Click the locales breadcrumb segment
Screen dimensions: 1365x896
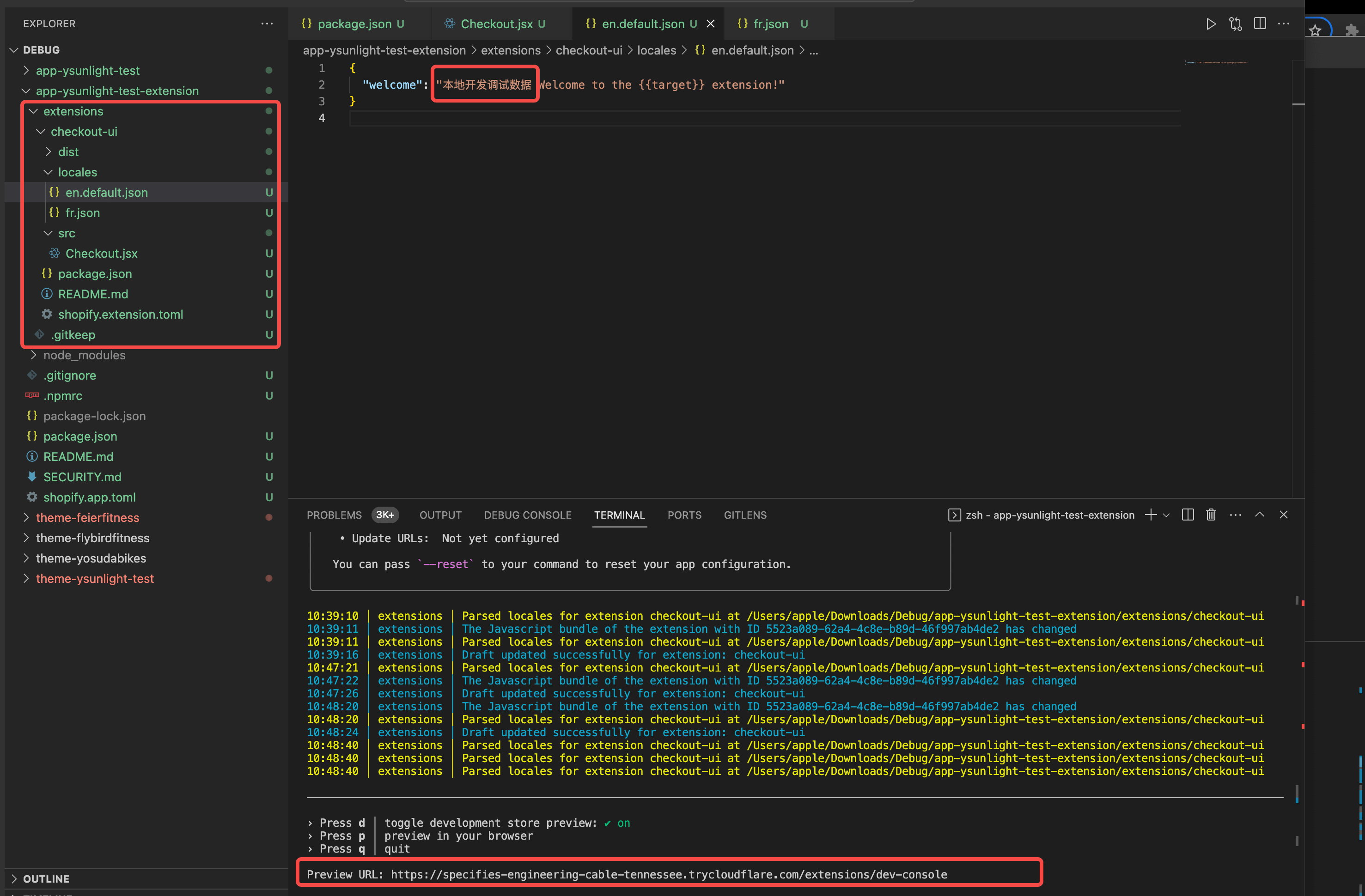pos(656,50)
